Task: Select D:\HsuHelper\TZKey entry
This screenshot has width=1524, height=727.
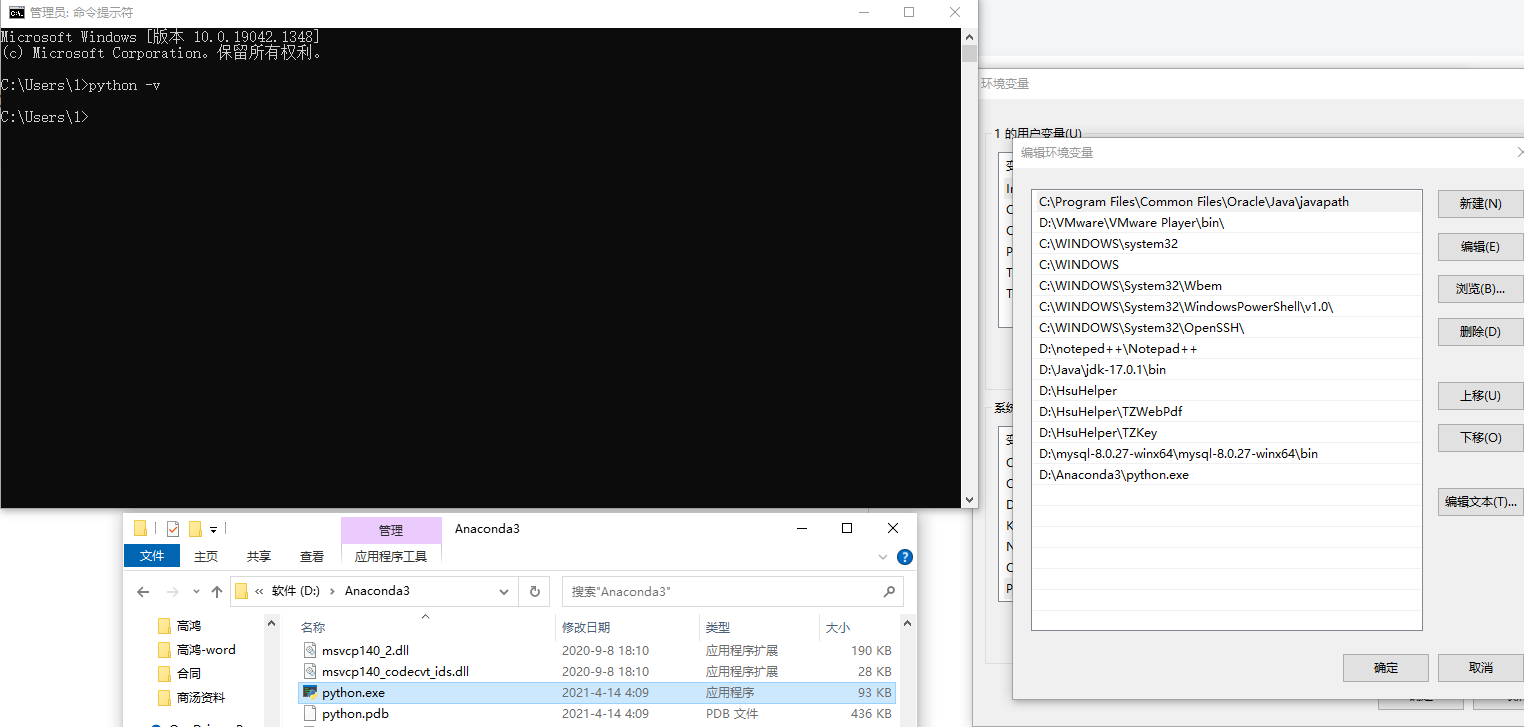Action: pyautogui.click(x=1227, y=433)
